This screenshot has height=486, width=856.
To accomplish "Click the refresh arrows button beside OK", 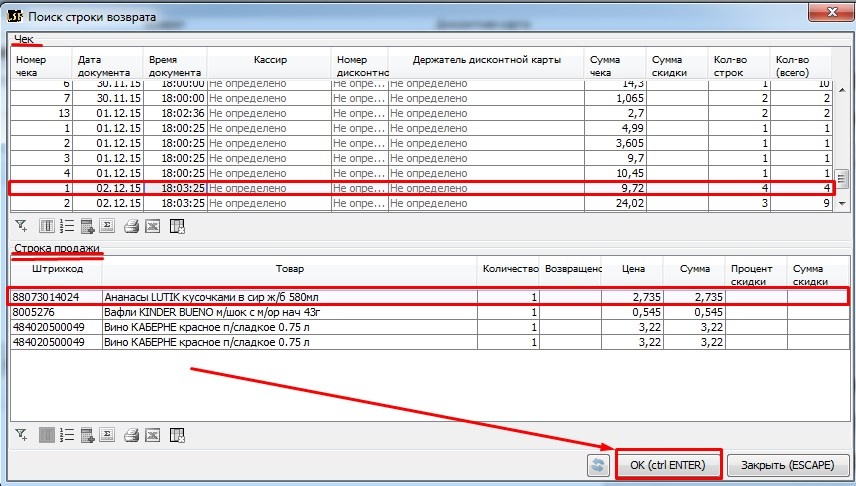I will (598, 465).
